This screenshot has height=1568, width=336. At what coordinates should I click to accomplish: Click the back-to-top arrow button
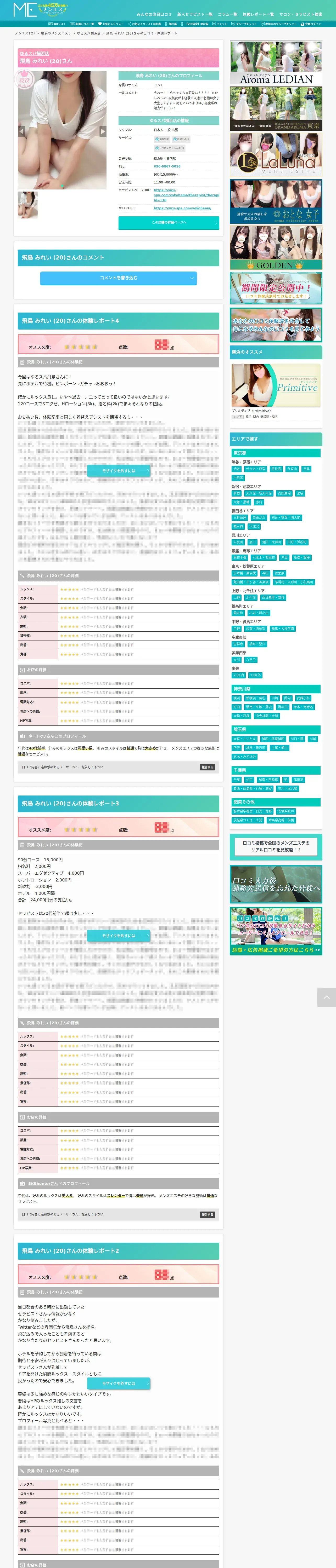[326, 997]
